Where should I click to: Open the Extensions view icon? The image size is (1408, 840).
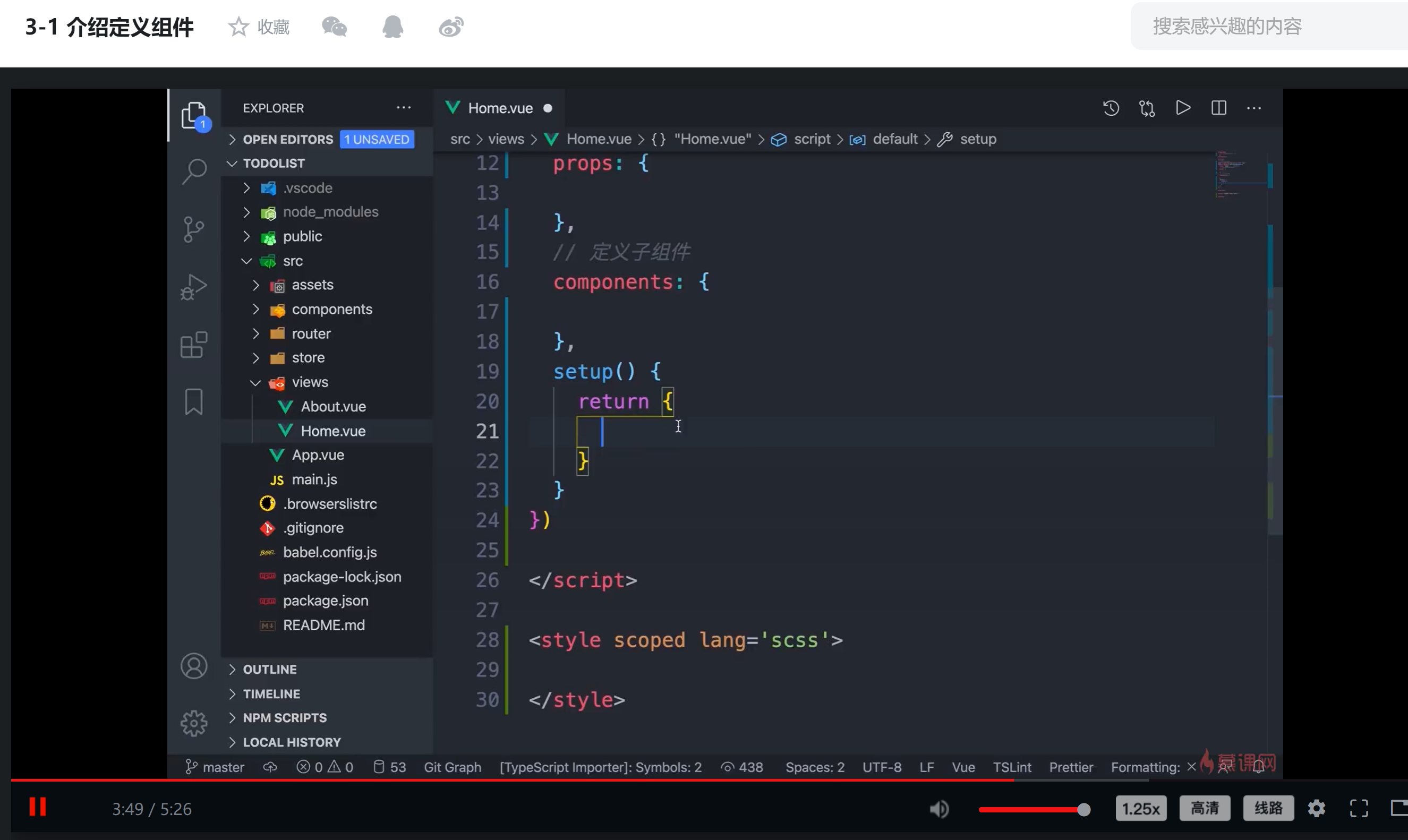(x=194, y=345)
